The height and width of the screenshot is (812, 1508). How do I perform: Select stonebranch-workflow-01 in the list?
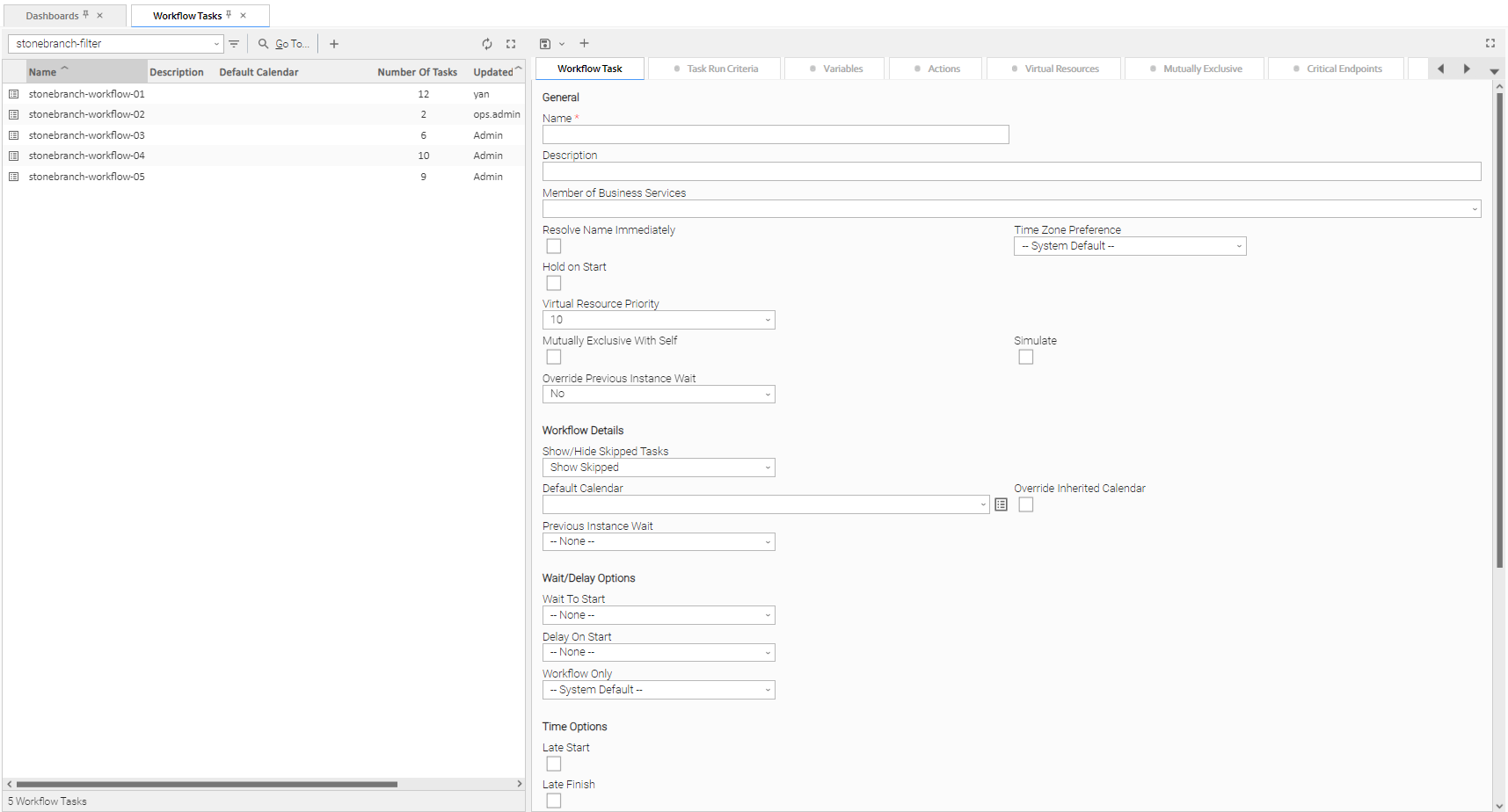coord(86,94)
